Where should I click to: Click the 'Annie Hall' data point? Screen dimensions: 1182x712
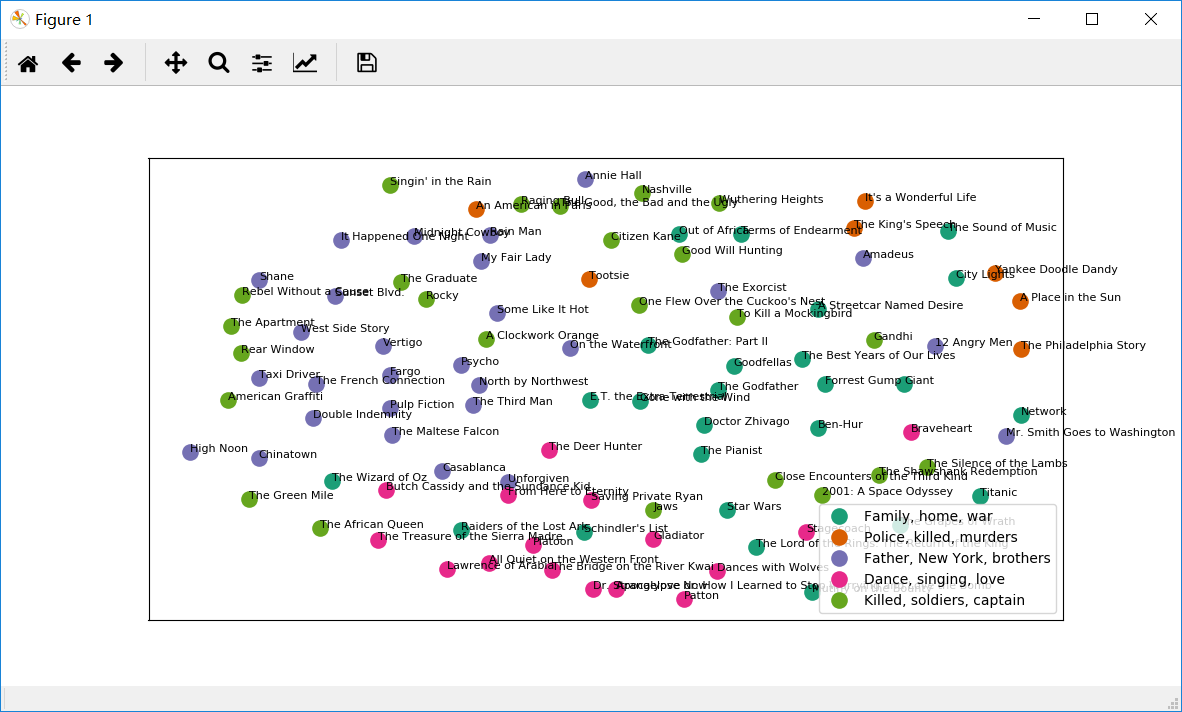[x=586, y=179]
